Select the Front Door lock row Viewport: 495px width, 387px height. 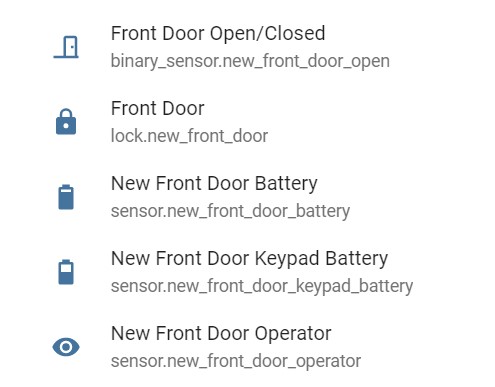247,122
